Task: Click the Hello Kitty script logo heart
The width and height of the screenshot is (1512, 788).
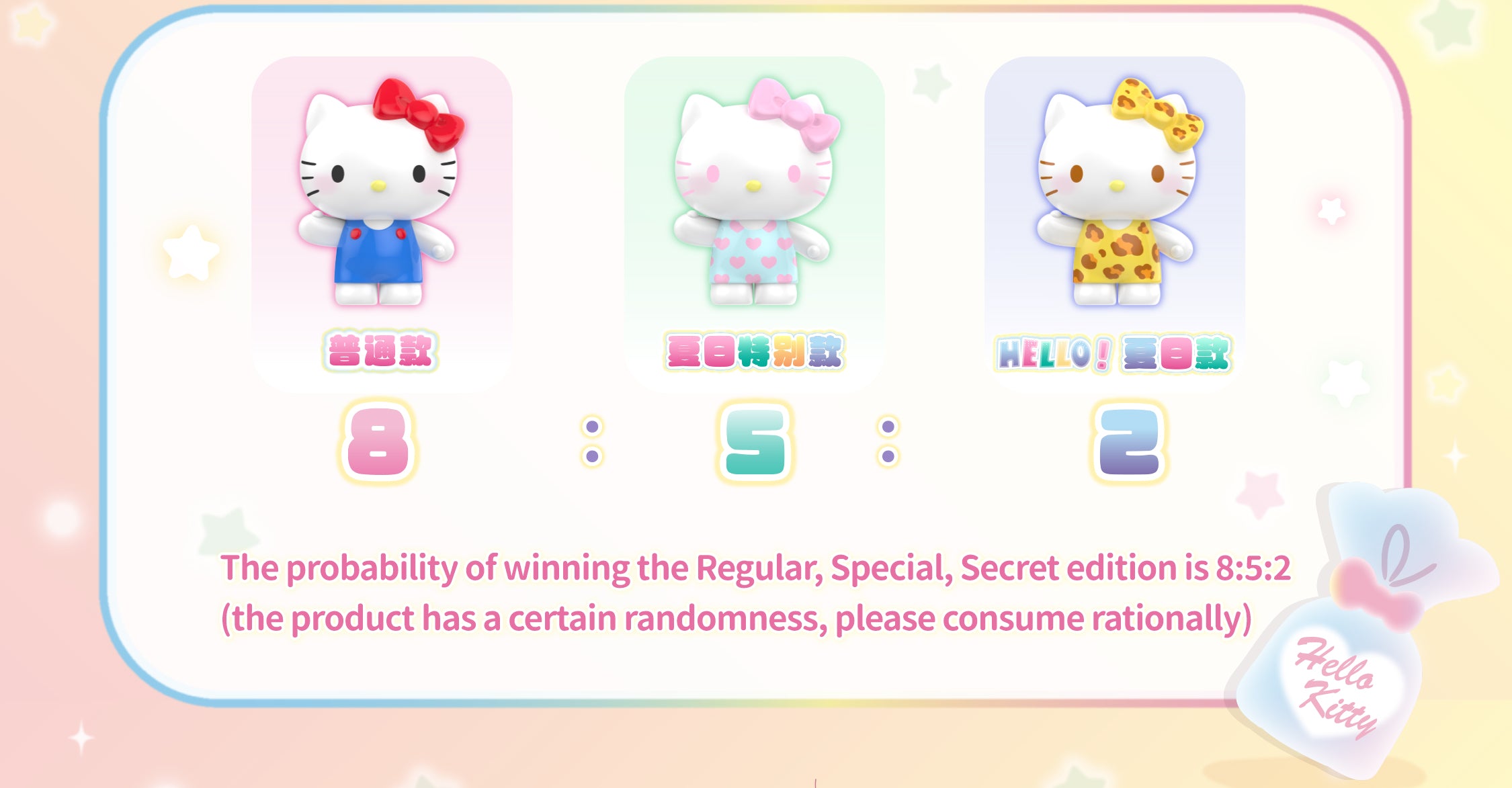Action: click(x=1337, y=685)
